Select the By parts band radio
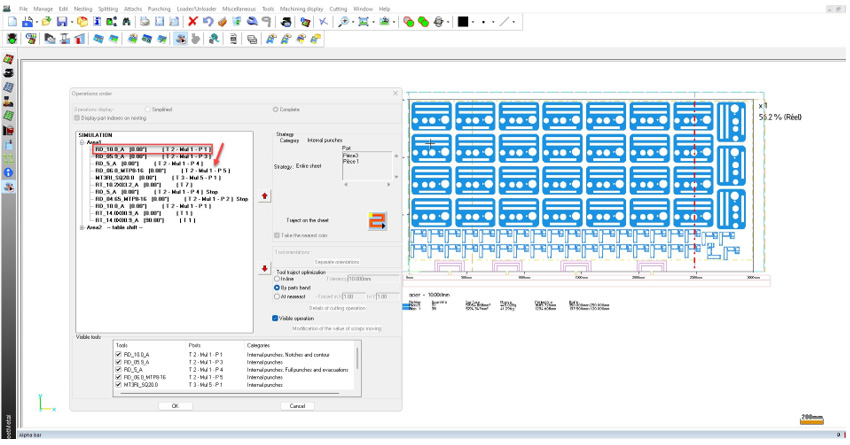The width and height of the screenshot is (850, 445). coord(277,288)
